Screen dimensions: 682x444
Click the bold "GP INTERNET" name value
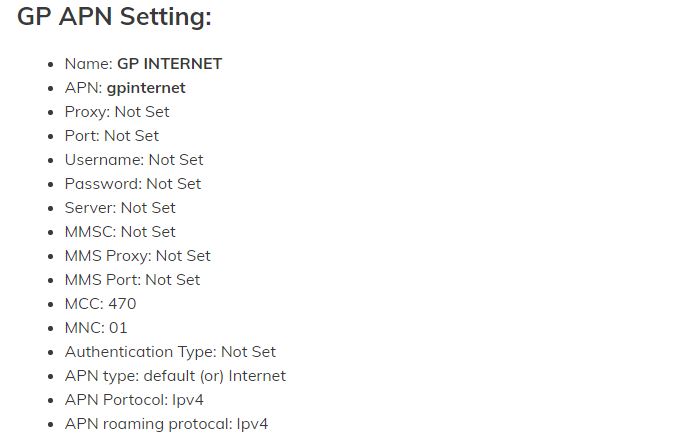pos(169,64)
